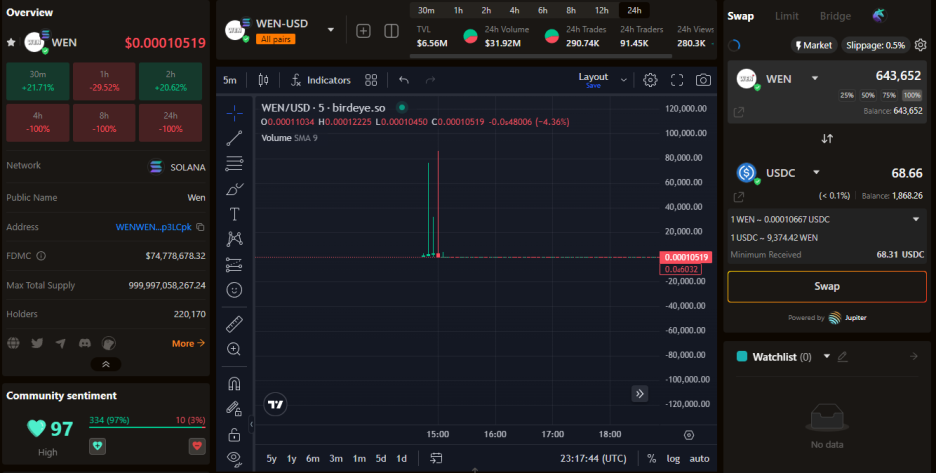The image size is (936, 473).
Task: Adjust Slippage 0.5% setting
Action: tap(875, 45)
